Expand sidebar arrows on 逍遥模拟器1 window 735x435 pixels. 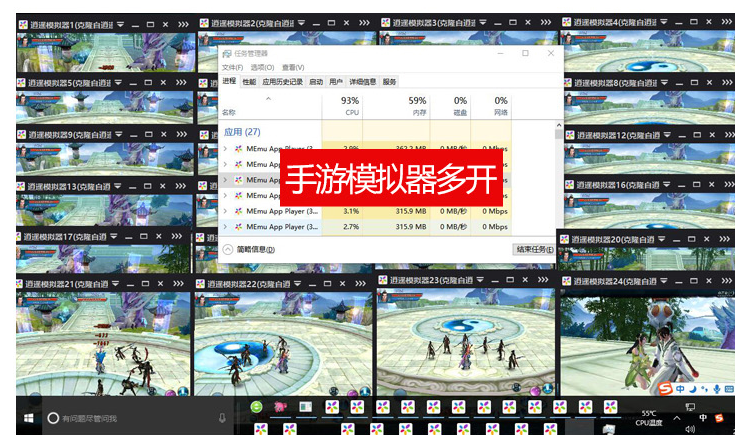coord(183,24)
